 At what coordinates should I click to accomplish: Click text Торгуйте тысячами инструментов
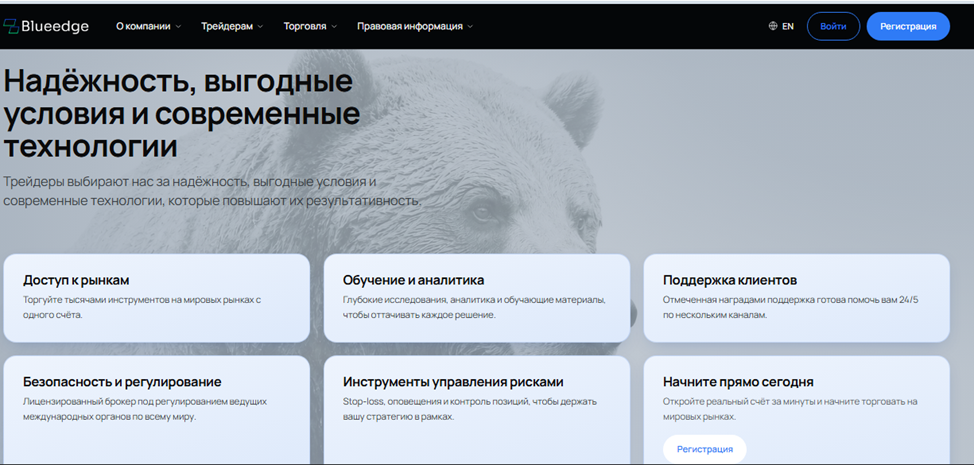point(142,307)
